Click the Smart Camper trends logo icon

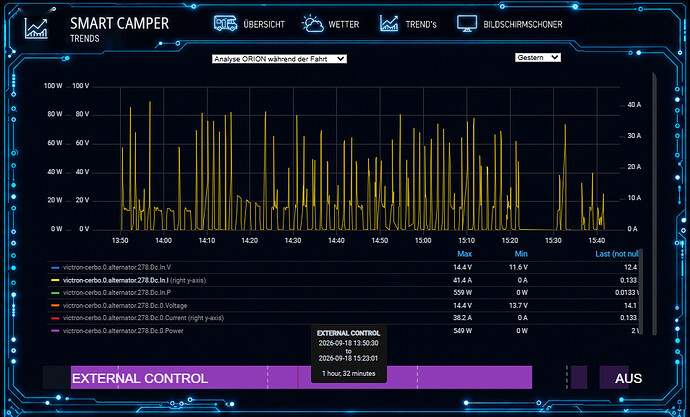point(36,28)
